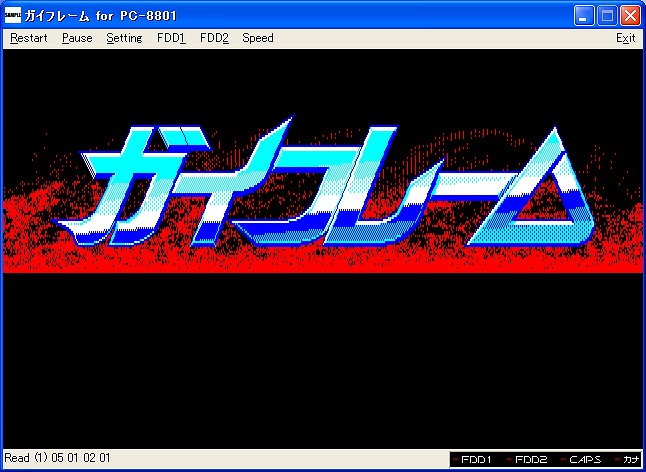The image size is (646, 472).
Task: Open the Restart menu
Action: tap(29, 38)
